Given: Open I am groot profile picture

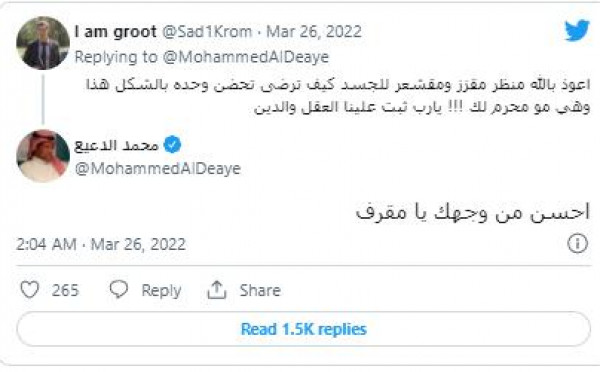Looking at the screenshot, I should click(x=43, y=43).
